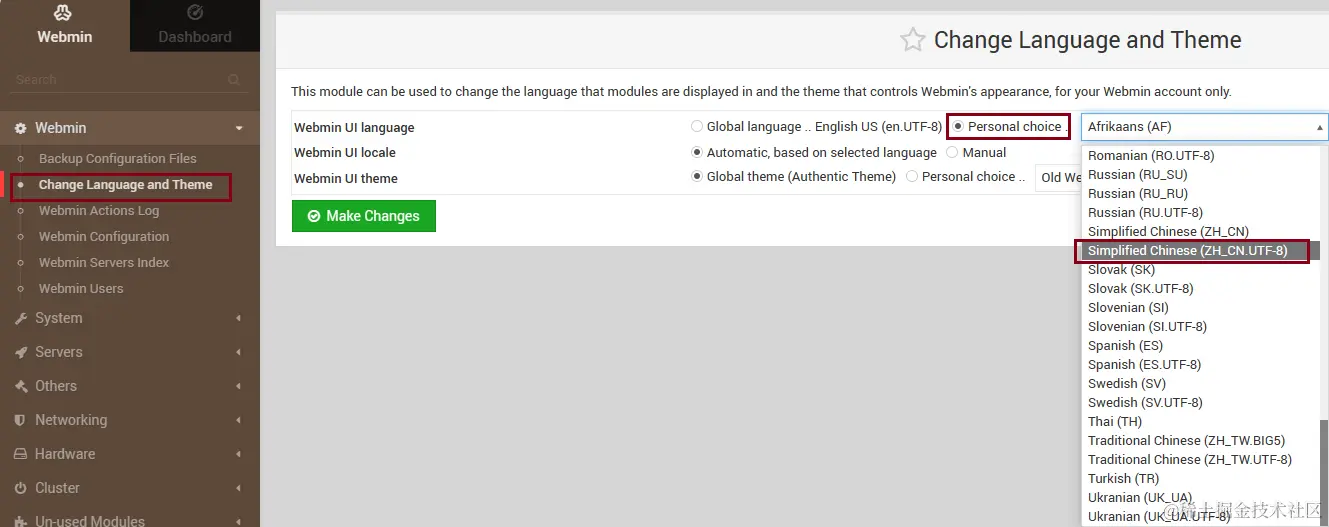Click the Servers rocket icon

point(20,352)
